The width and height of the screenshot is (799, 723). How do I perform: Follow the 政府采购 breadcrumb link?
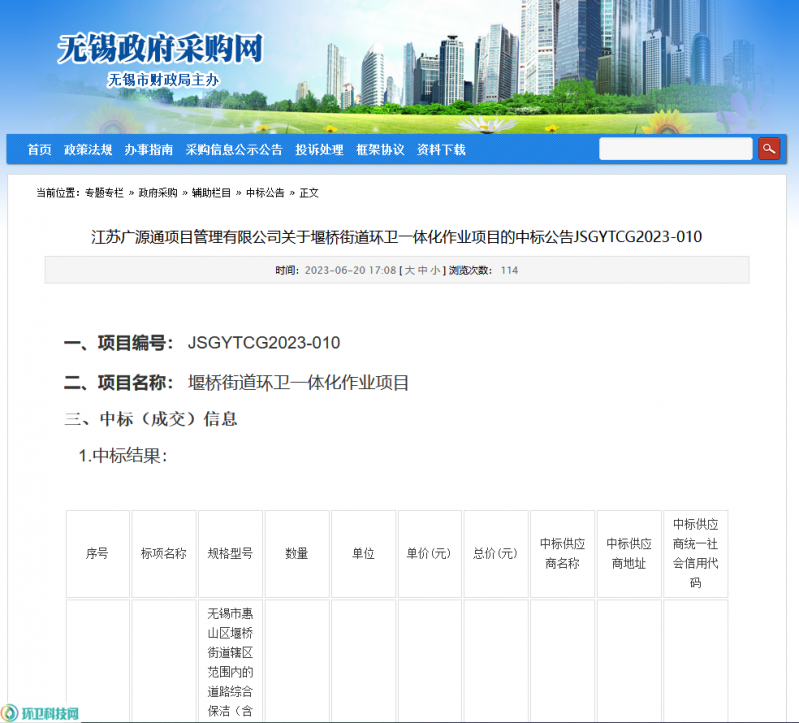point(158,193)
